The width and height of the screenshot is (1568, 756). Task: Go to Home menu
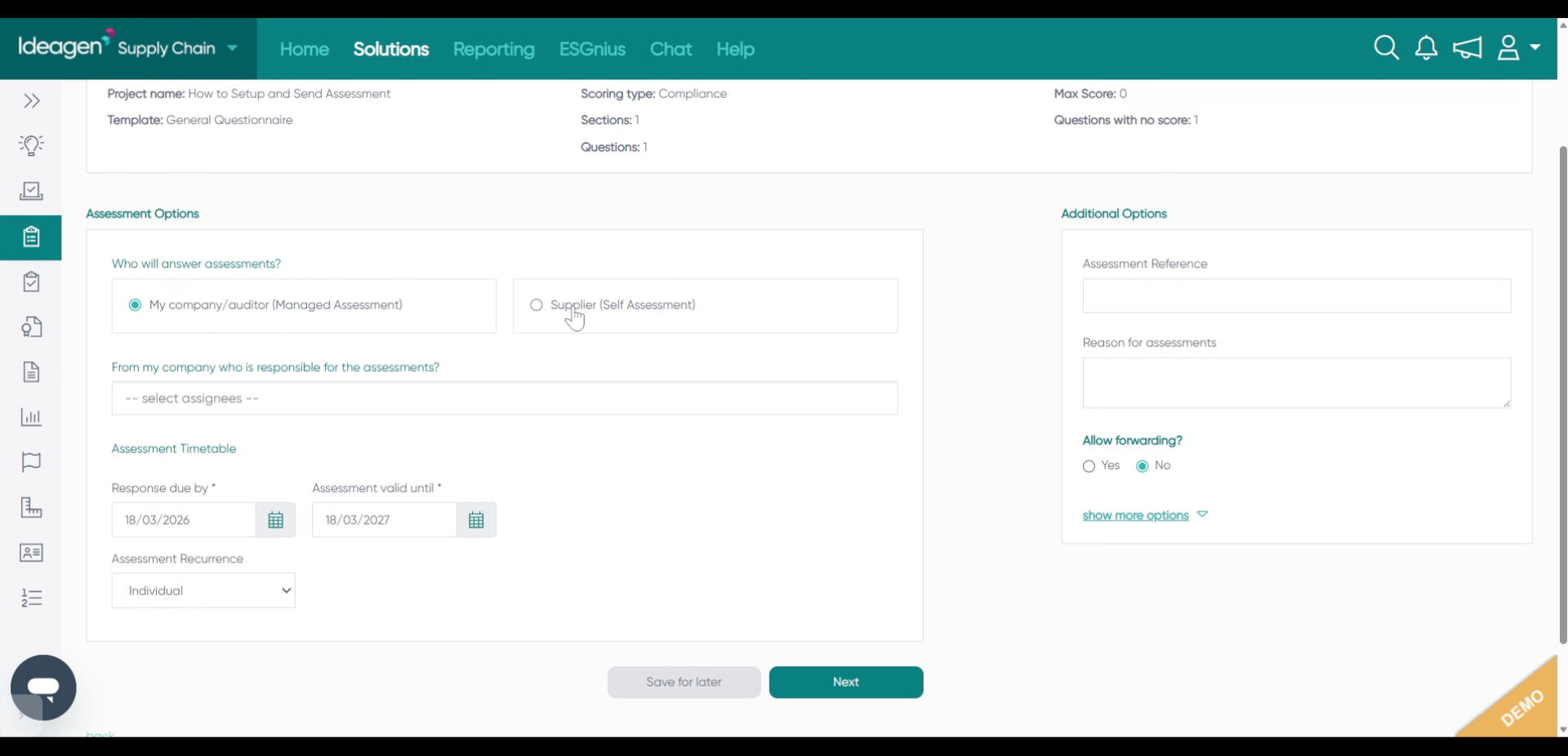pyautogui.click(x=305, y=49)
